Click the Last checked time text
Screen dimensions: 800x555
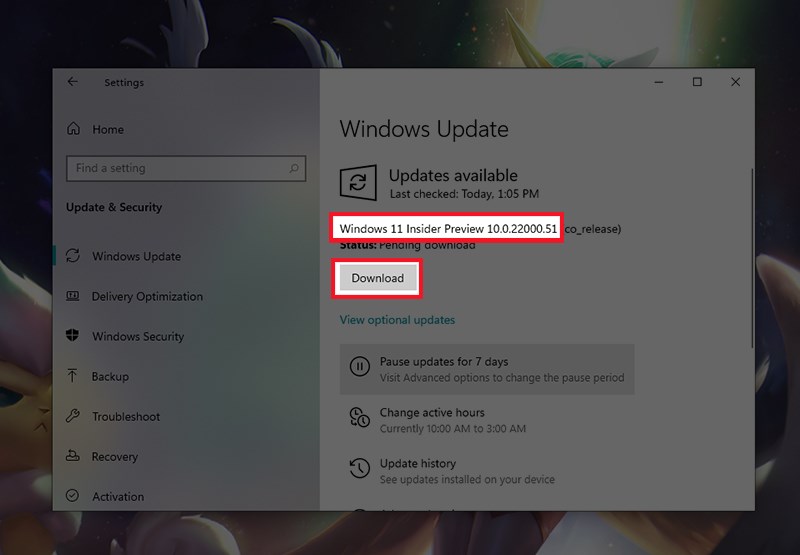(464, 194)
